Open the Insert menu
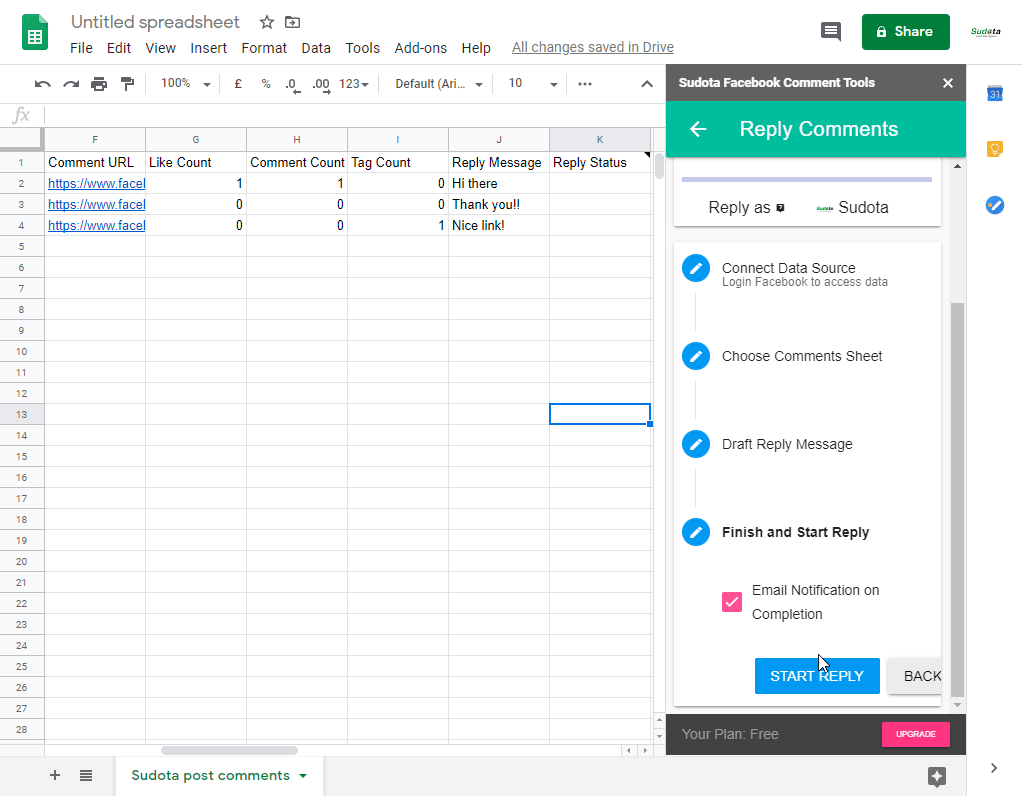Viewport: 1022px width, 796px height. pos(209,48)
